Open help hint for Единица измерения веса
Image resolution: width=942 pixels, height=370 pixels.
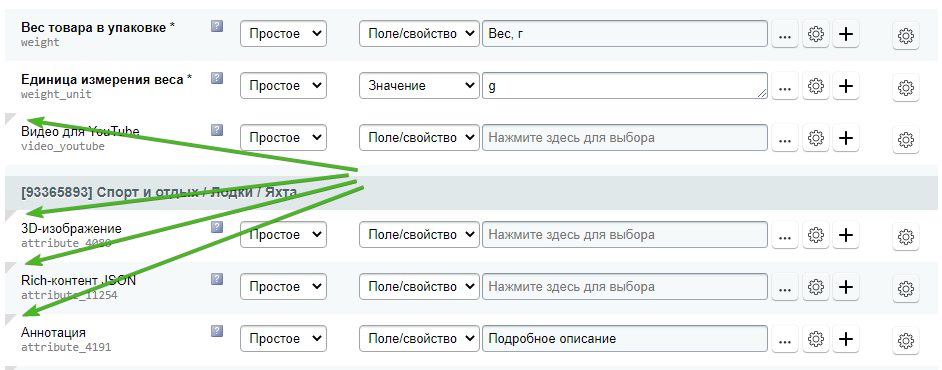point(217,78)
